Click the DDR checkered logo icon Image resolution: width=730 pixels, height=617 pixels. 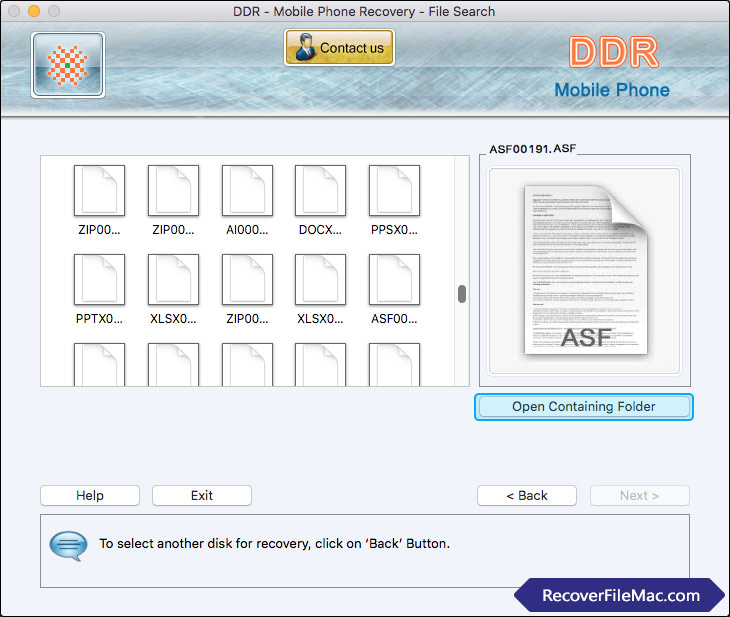[68, 65]
